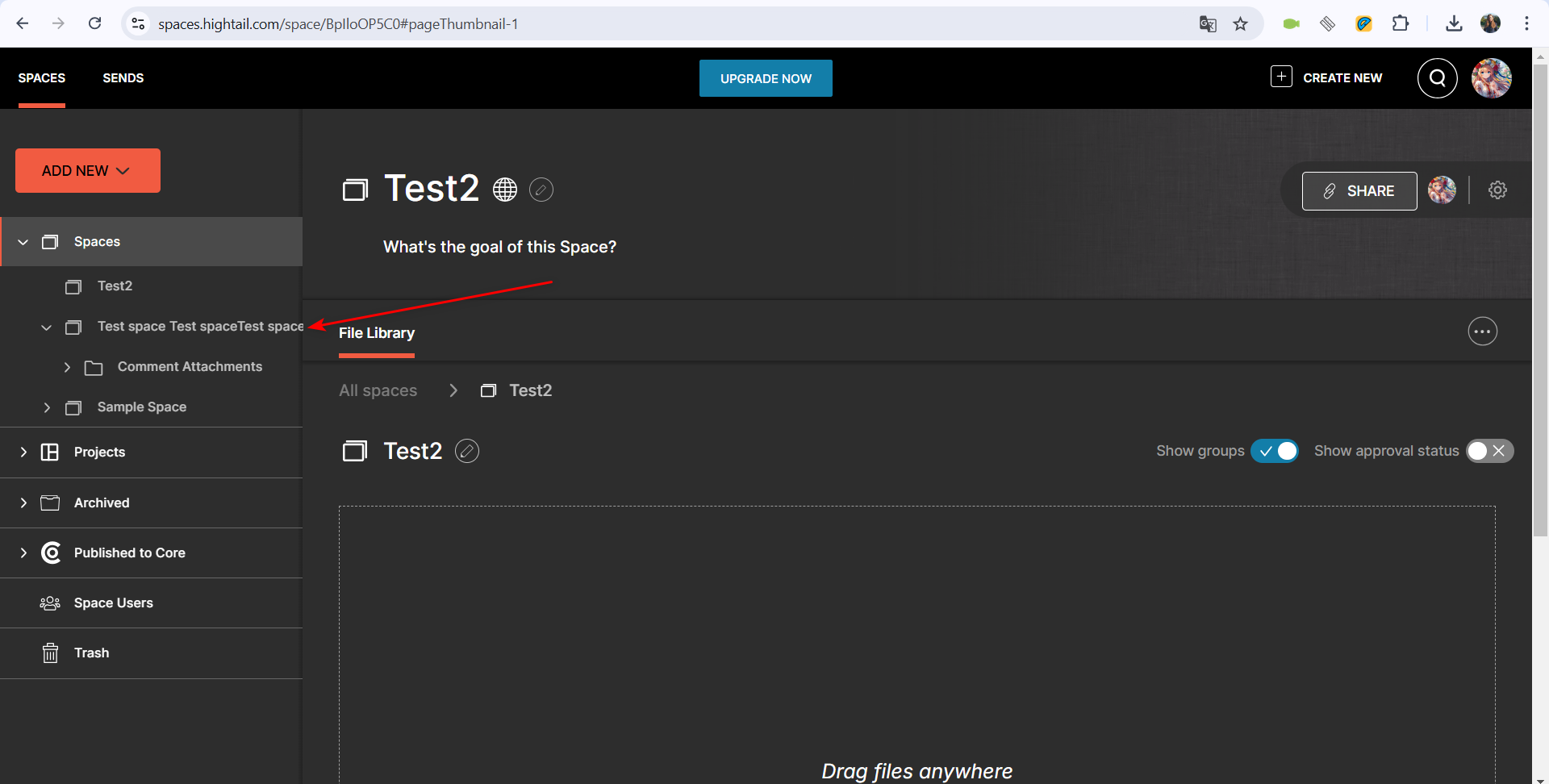Toggle Show groups switch off

[x=1275, y=451]
